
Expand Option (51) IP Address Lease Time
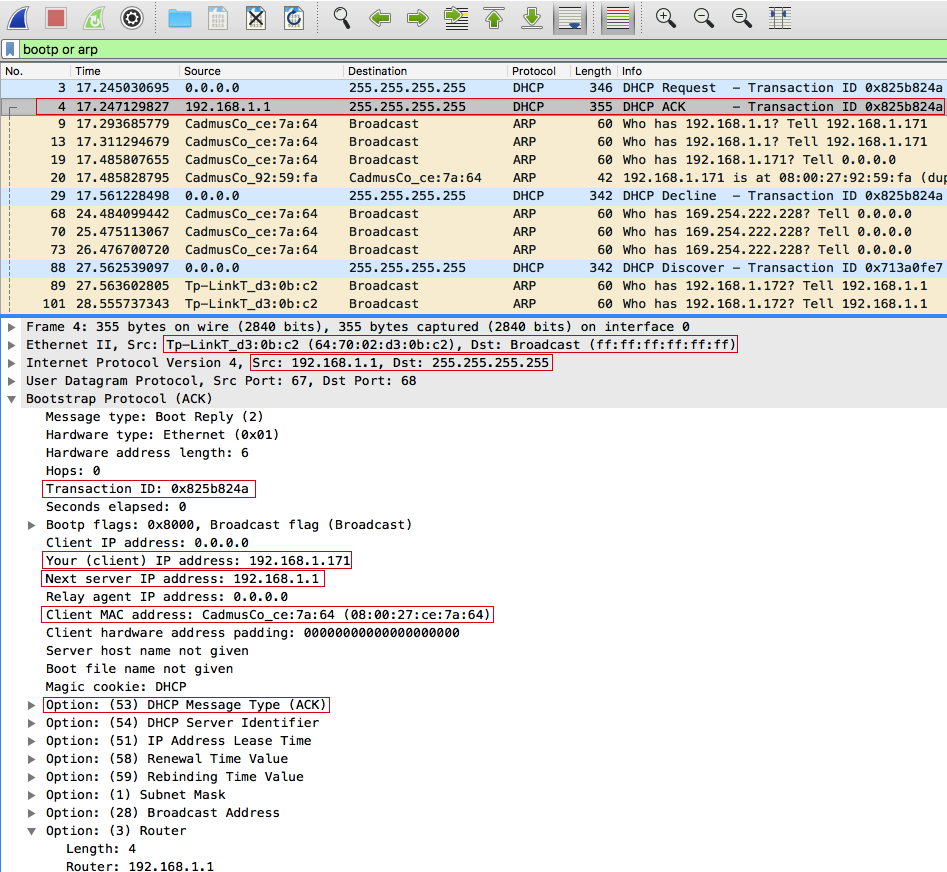(31, 742)
